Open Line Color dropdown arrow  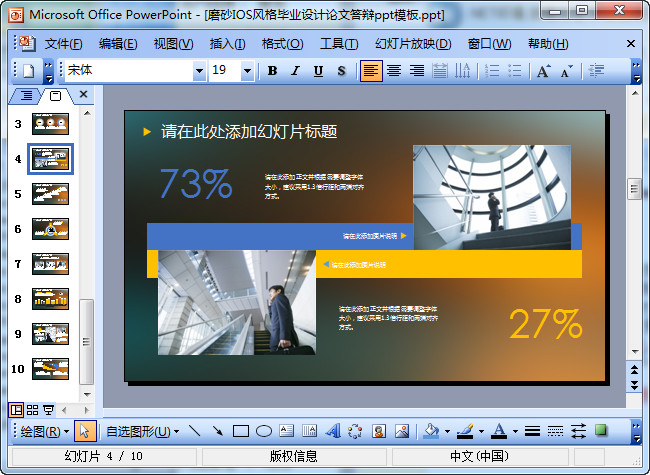pos(481,431)
